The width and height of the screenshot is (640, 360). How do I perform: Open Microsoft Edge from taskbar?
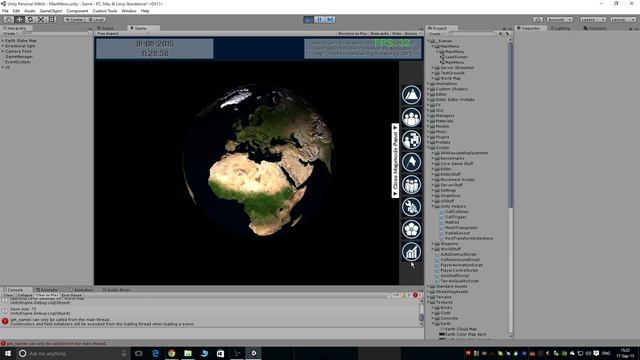click(156, 353)
